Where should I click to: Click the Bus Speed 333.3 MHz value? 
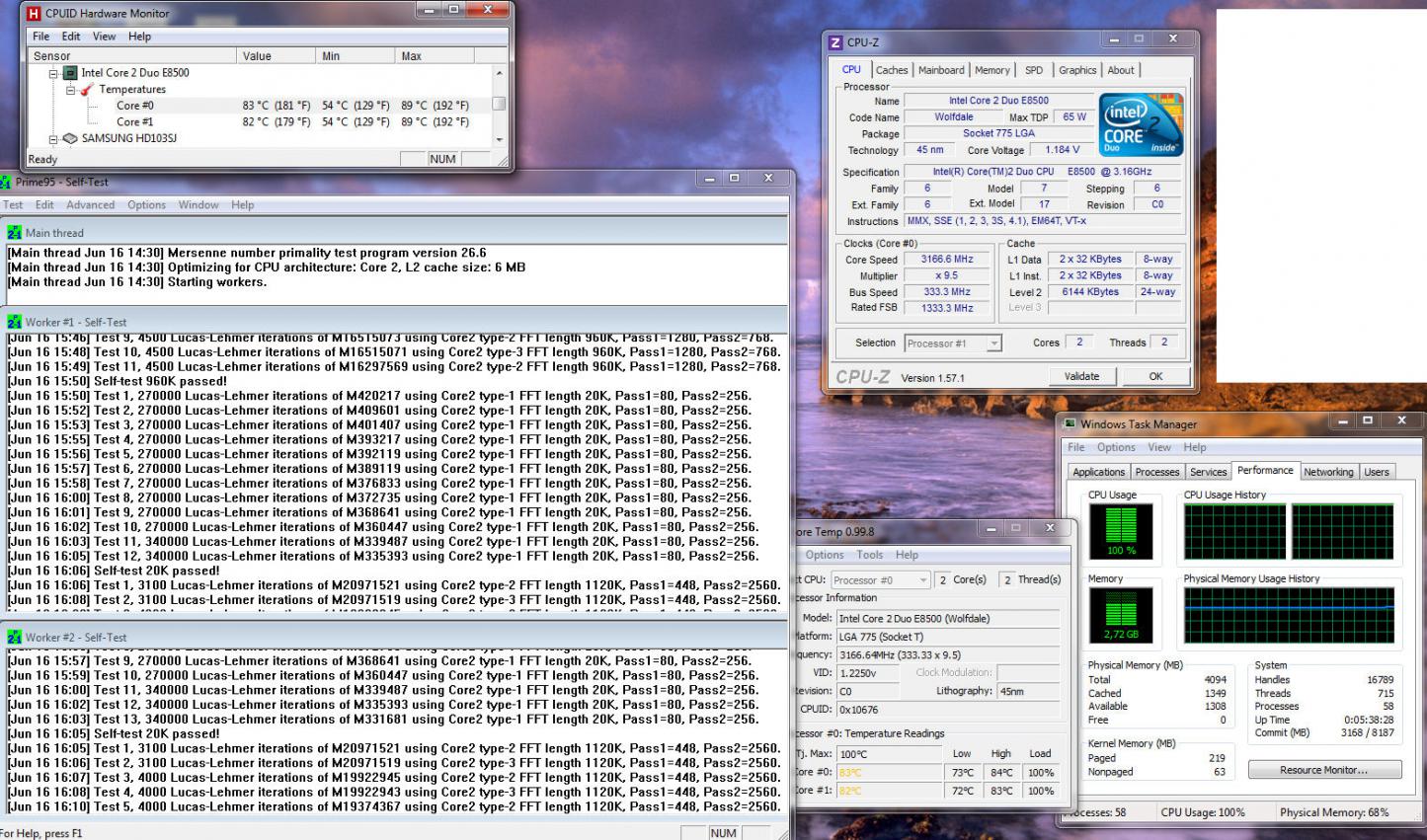[947, 292]
